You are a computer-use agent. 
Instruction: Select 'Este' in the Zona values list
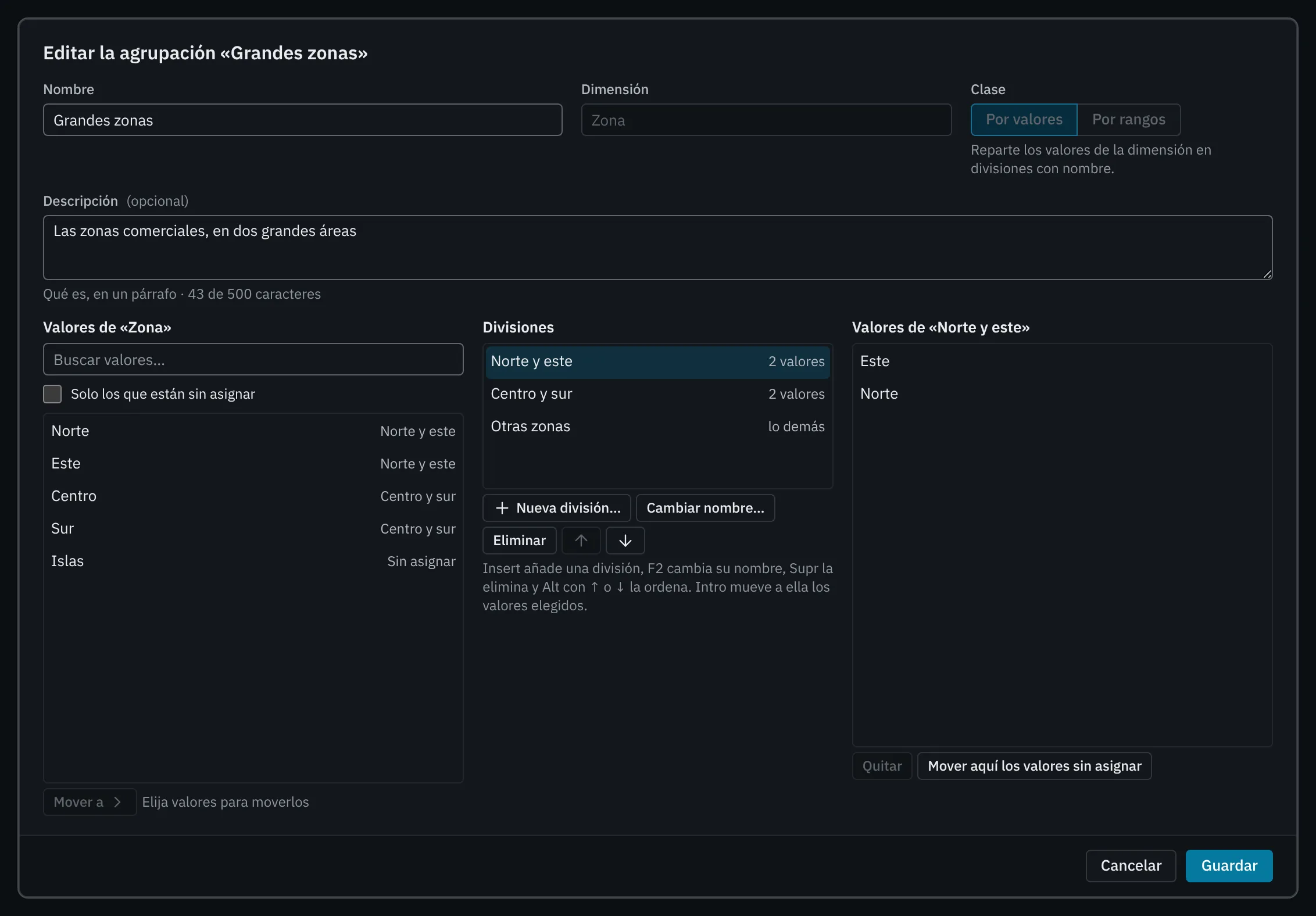[253, 464]
